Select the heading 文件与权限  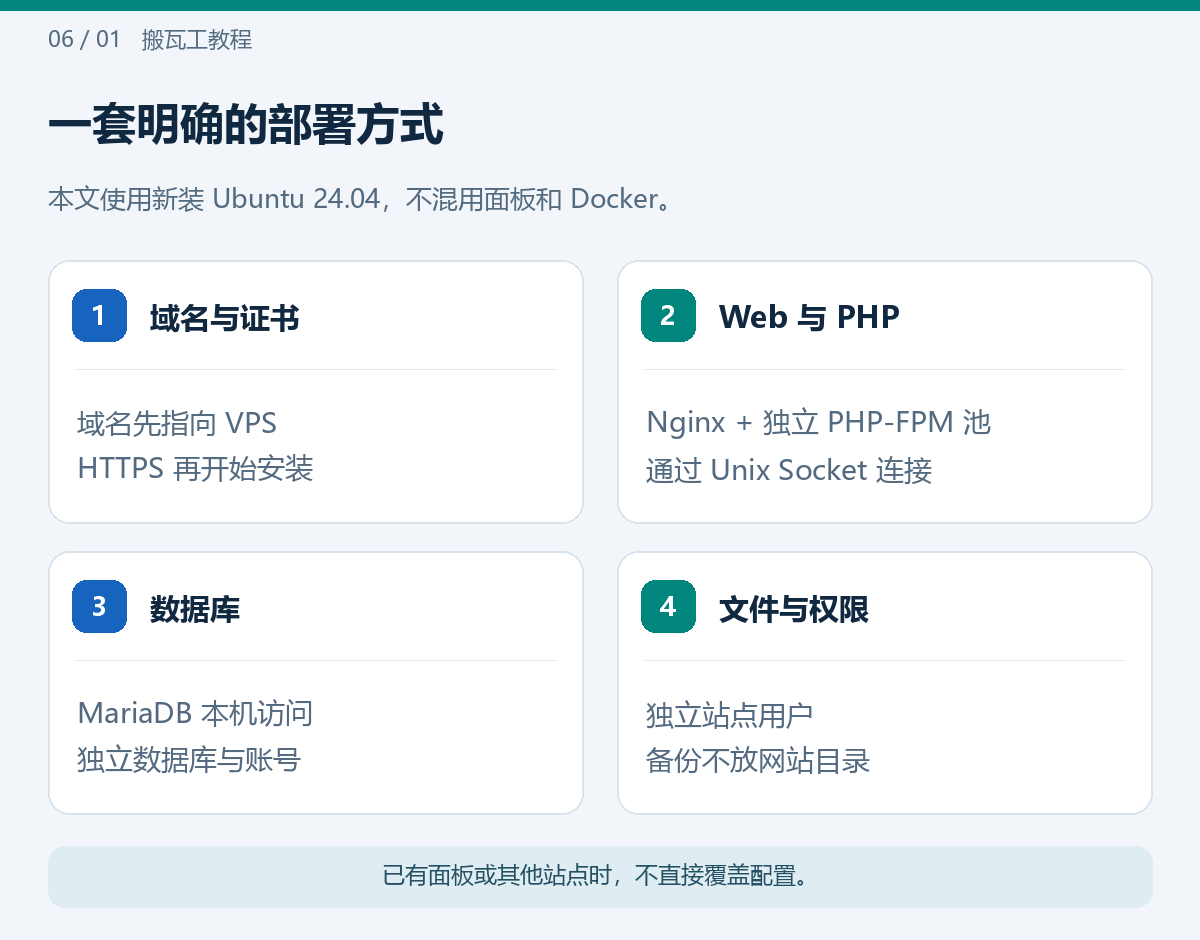tap(794, 609)
